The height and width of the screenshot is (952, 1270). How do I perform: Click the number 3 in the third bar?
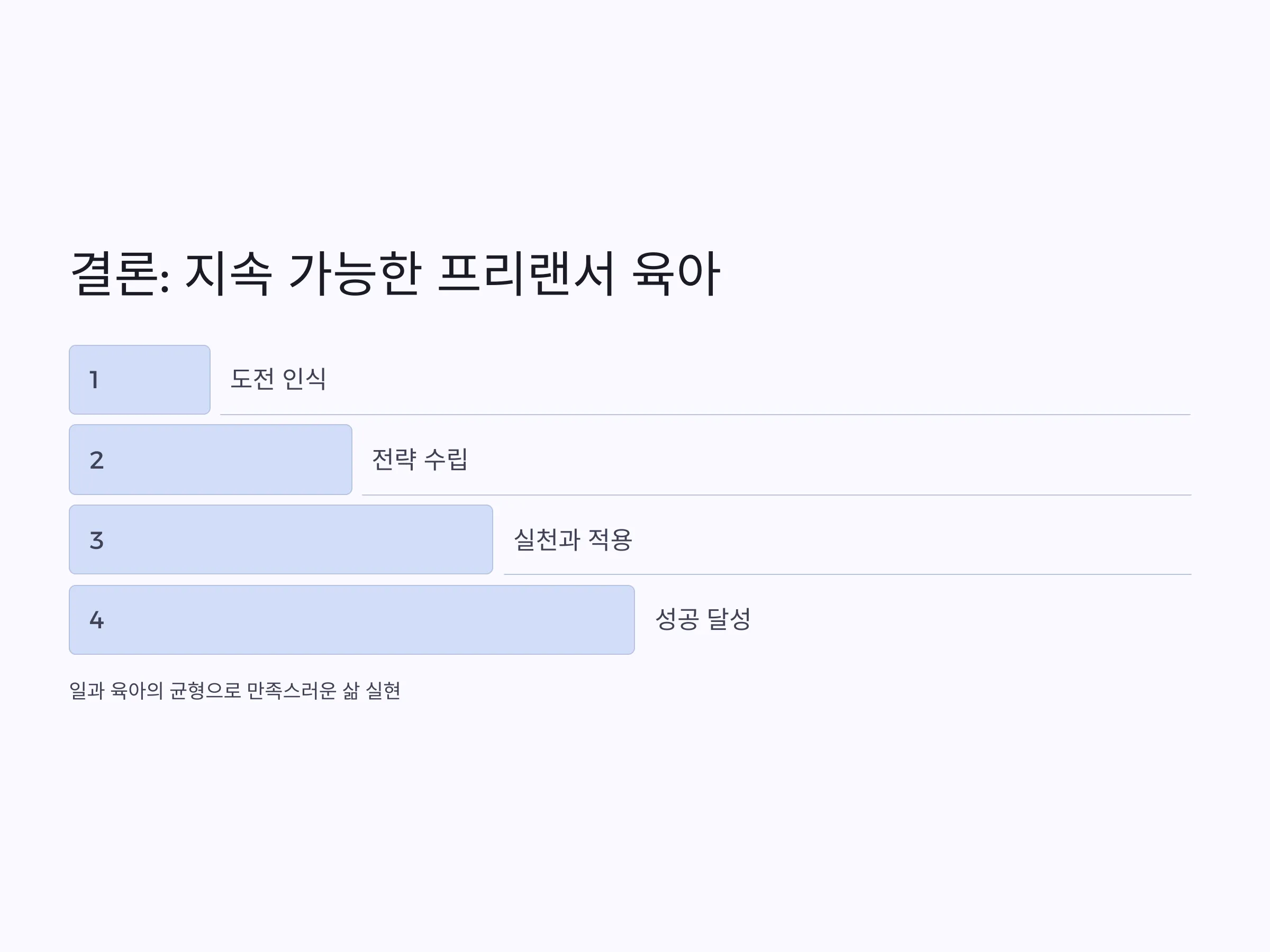96,541
